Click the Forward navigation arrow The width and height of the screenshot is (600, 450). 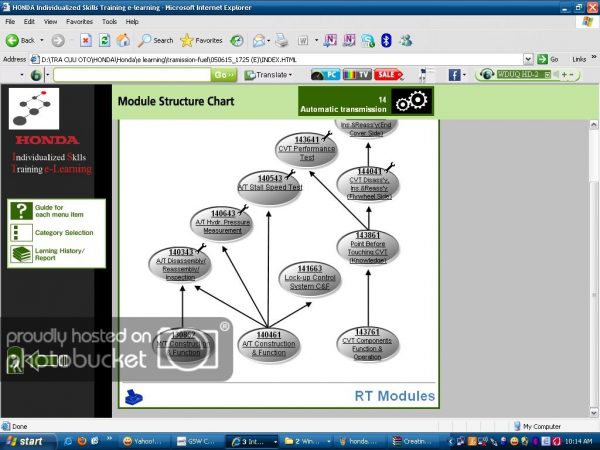pos(58,40)
